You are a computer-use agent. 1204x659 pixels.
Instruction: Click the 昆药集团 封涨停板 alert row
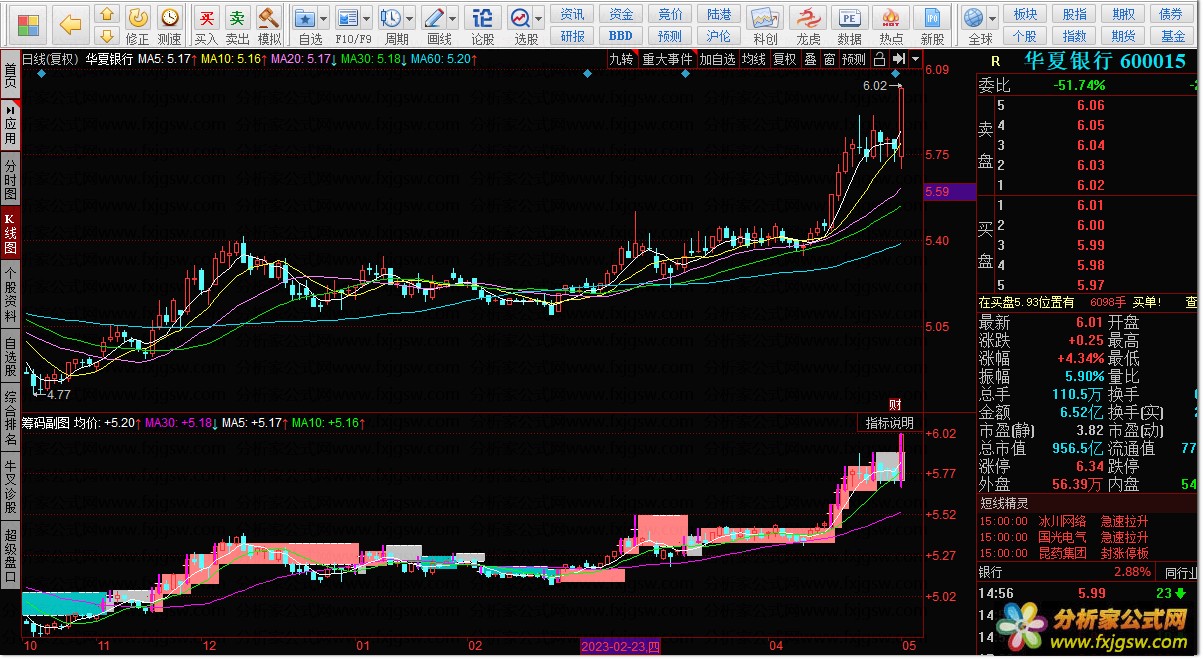coord(1089,553)
